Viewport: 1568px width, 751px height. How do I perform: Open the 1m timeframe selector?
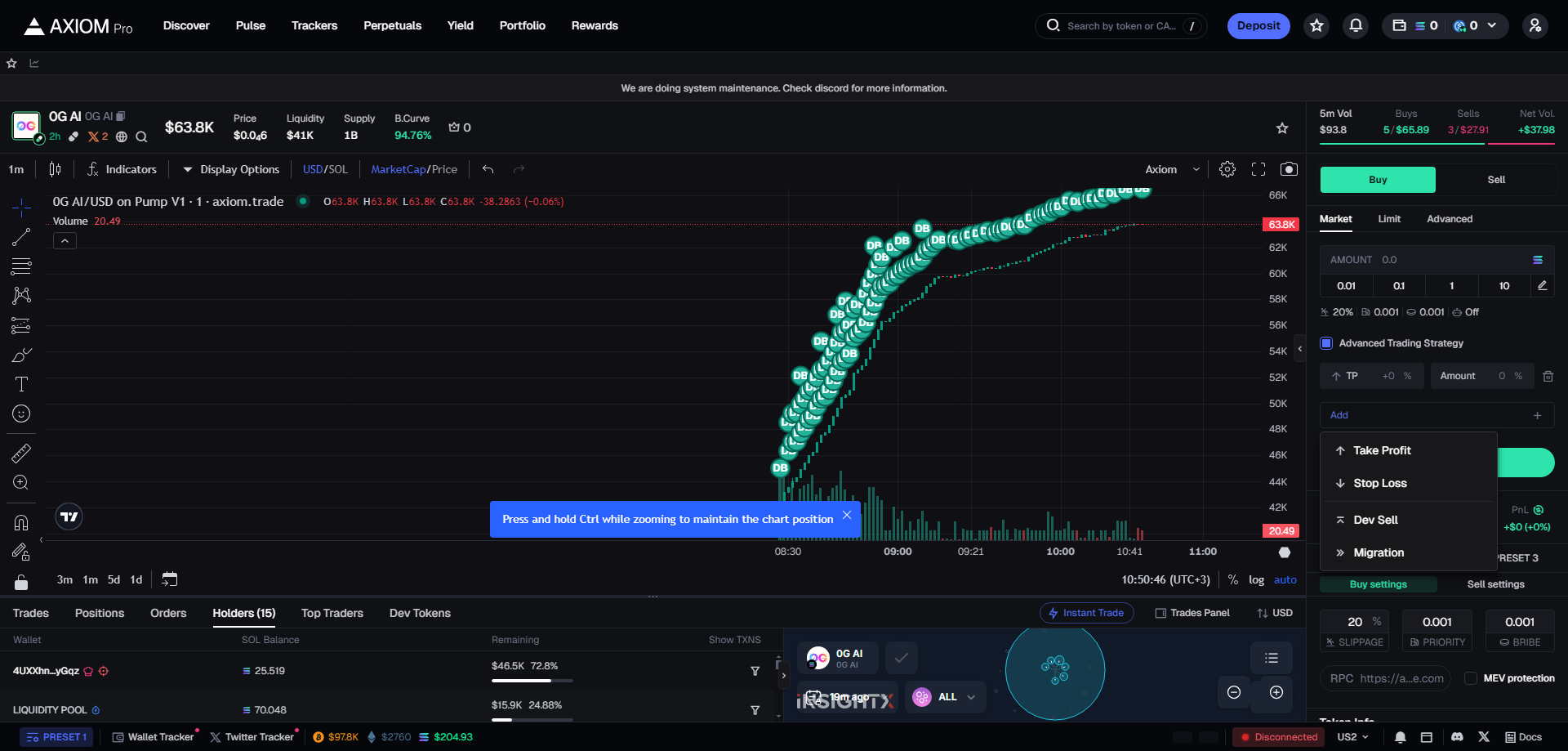click(x=16, y=169)
